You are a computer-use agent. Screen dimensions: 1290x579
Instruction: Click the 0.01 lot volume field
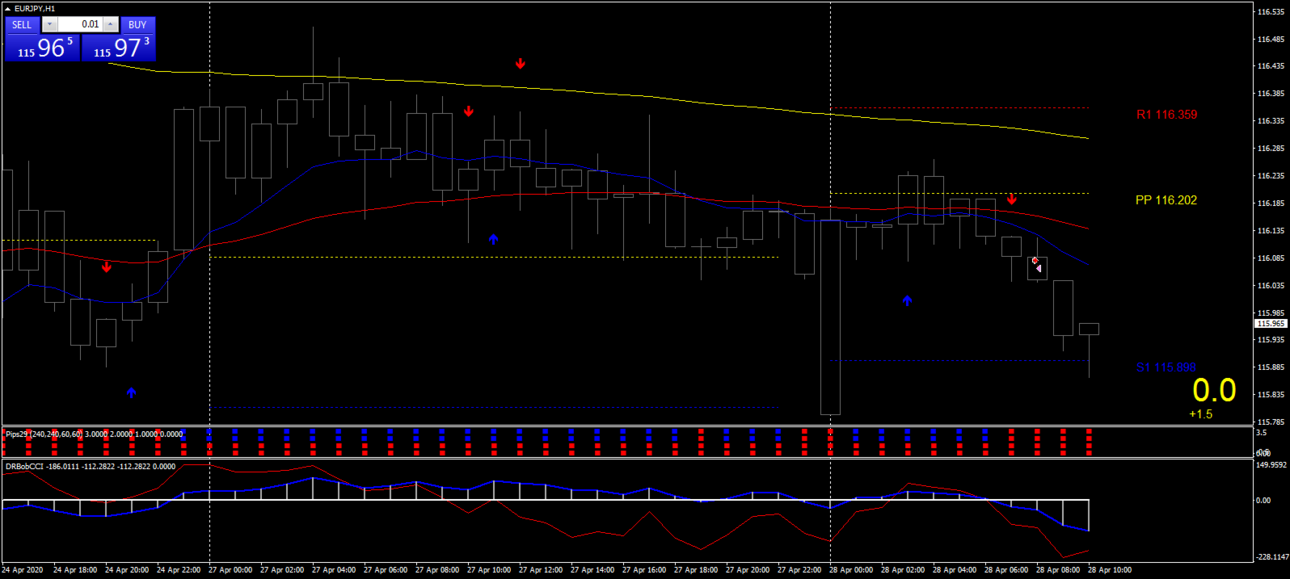tap(80, 25)
